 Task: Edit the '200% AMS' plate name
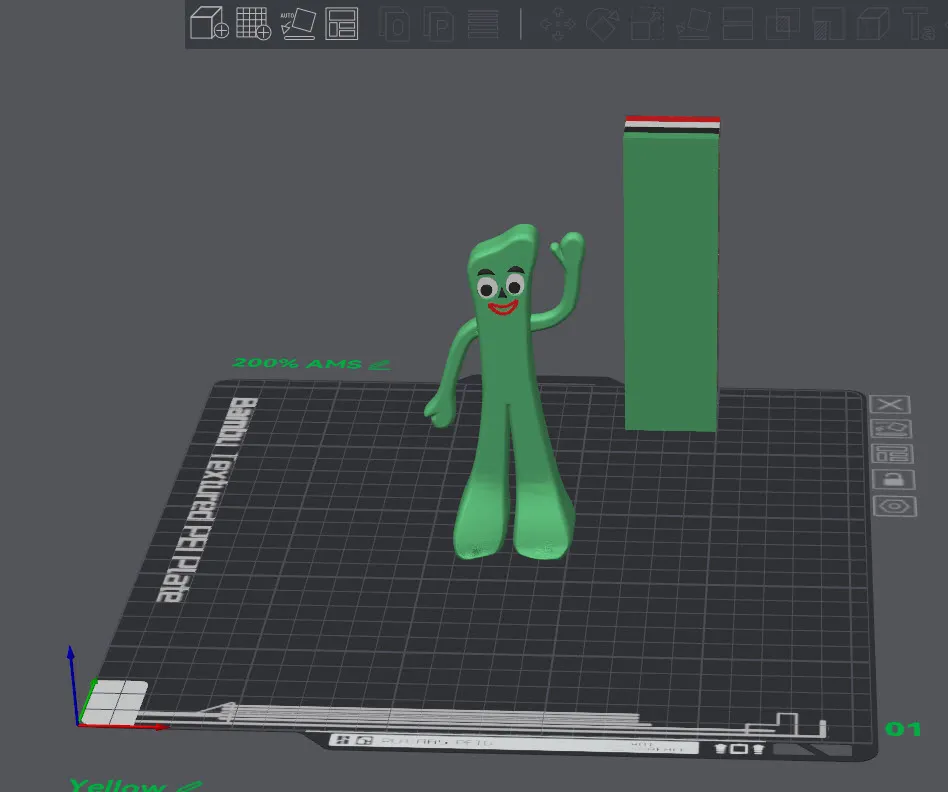pyautogui.click(x=380, y=365)
